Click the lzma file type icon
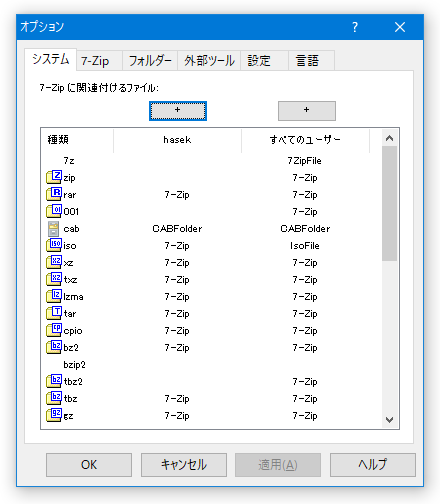The width and height of the screenshot is (440, 504). pyautogui.click(x=54, y=296)
